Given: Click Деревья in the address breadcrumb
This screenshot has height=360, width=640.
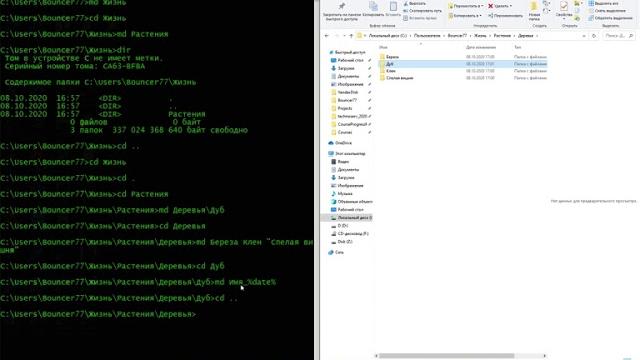Looking at the screenshot, I should tap(526, 36).
